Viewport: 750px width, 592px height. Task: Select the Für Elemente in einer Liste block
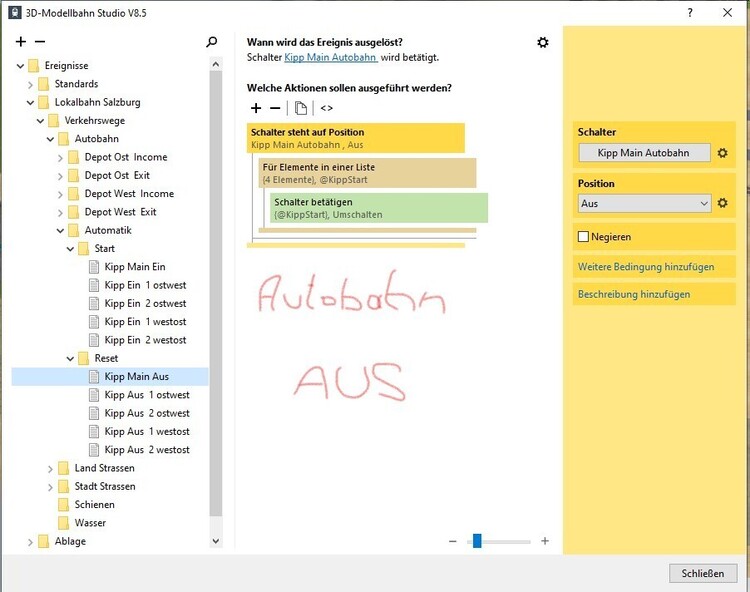(x=367, y=173)
